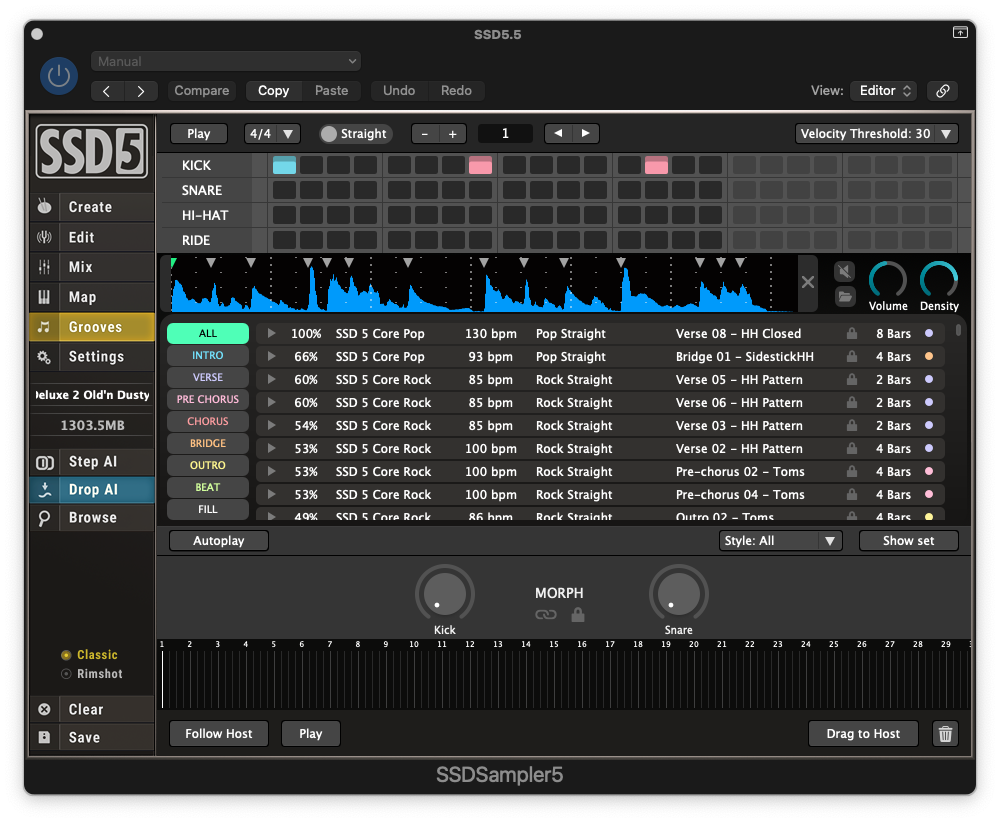The width and height of the screenshot is (1000, 823).
Task: Click the Clear X icon
Action: click(x=45, y=709)
